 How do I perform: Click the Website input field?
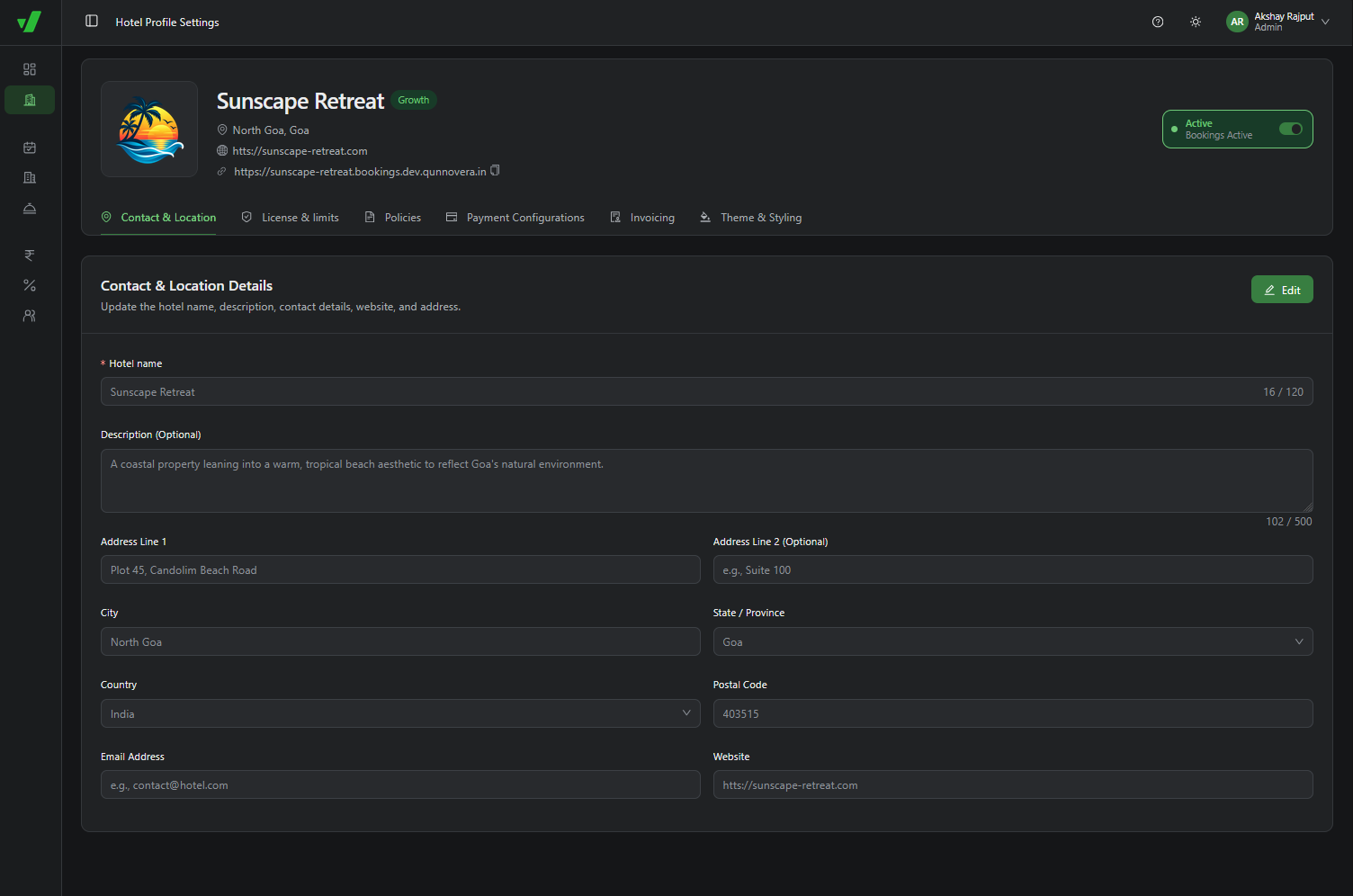1013,784
